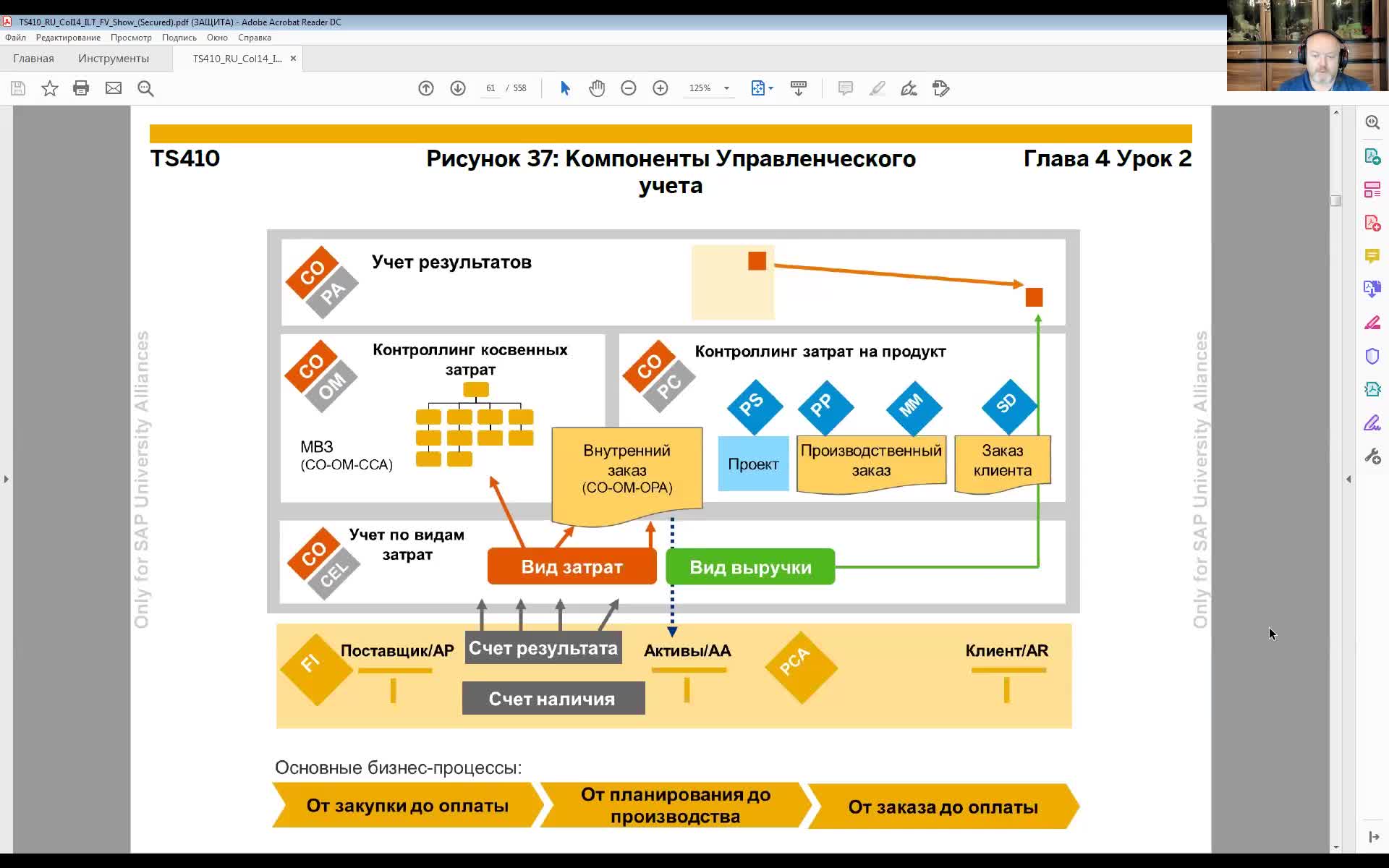This screenshot has height=868, width=1389.
Task: Click the vertical scrollbar thumb
Action: click(x=1336, y=200)
